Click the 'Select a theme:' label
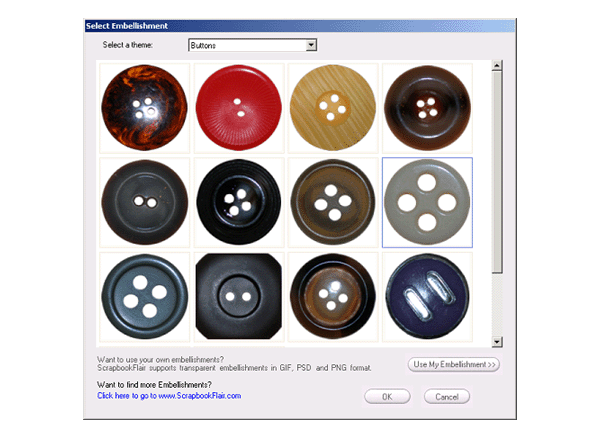Screen dimensions: 600x436 point(128,45)
